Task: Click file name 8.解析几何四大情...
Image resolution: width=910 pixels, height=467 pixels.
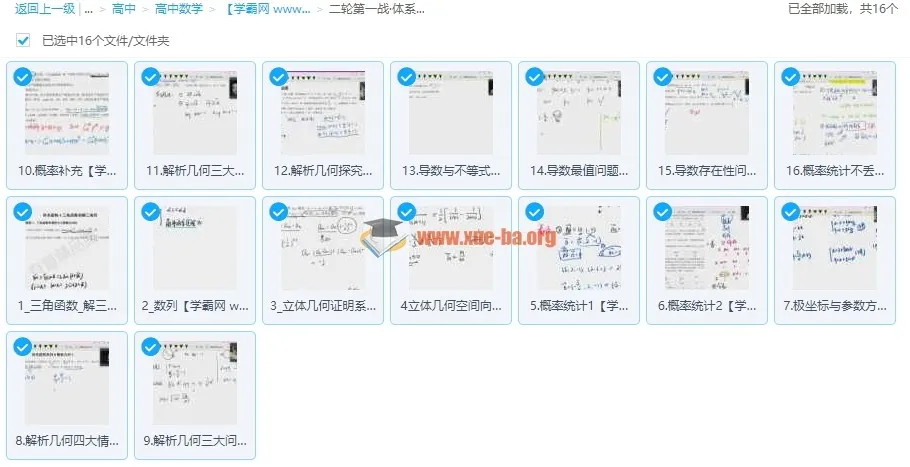Action: click(x=67, y=441)
